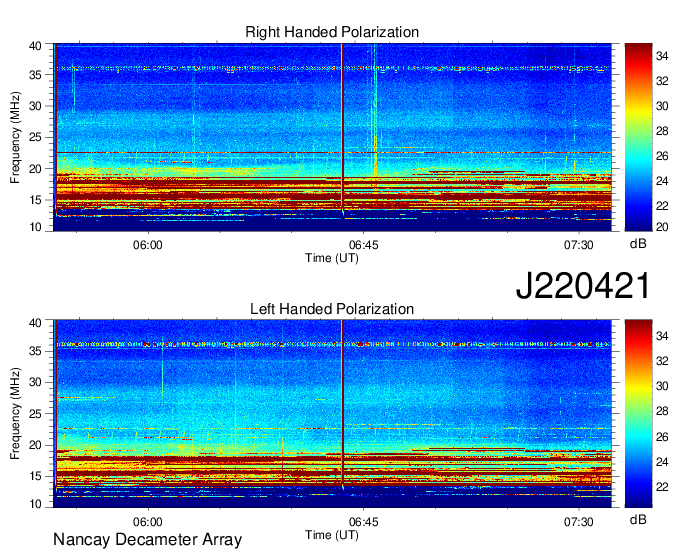Click the dB unit label under the lower colorbar
This screenshot has width=680, height=552.
(x=638, y=520)
